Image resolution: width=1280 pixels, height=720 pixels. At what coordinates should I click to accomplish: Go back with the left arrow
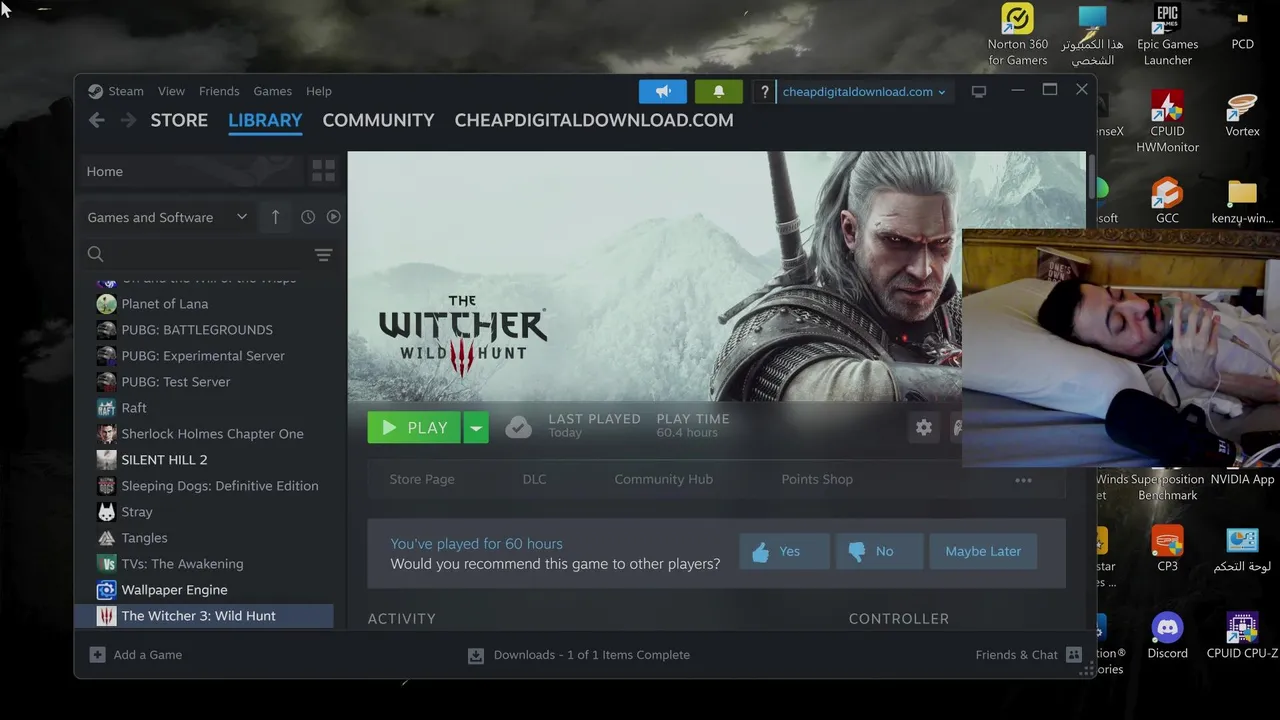96,120
